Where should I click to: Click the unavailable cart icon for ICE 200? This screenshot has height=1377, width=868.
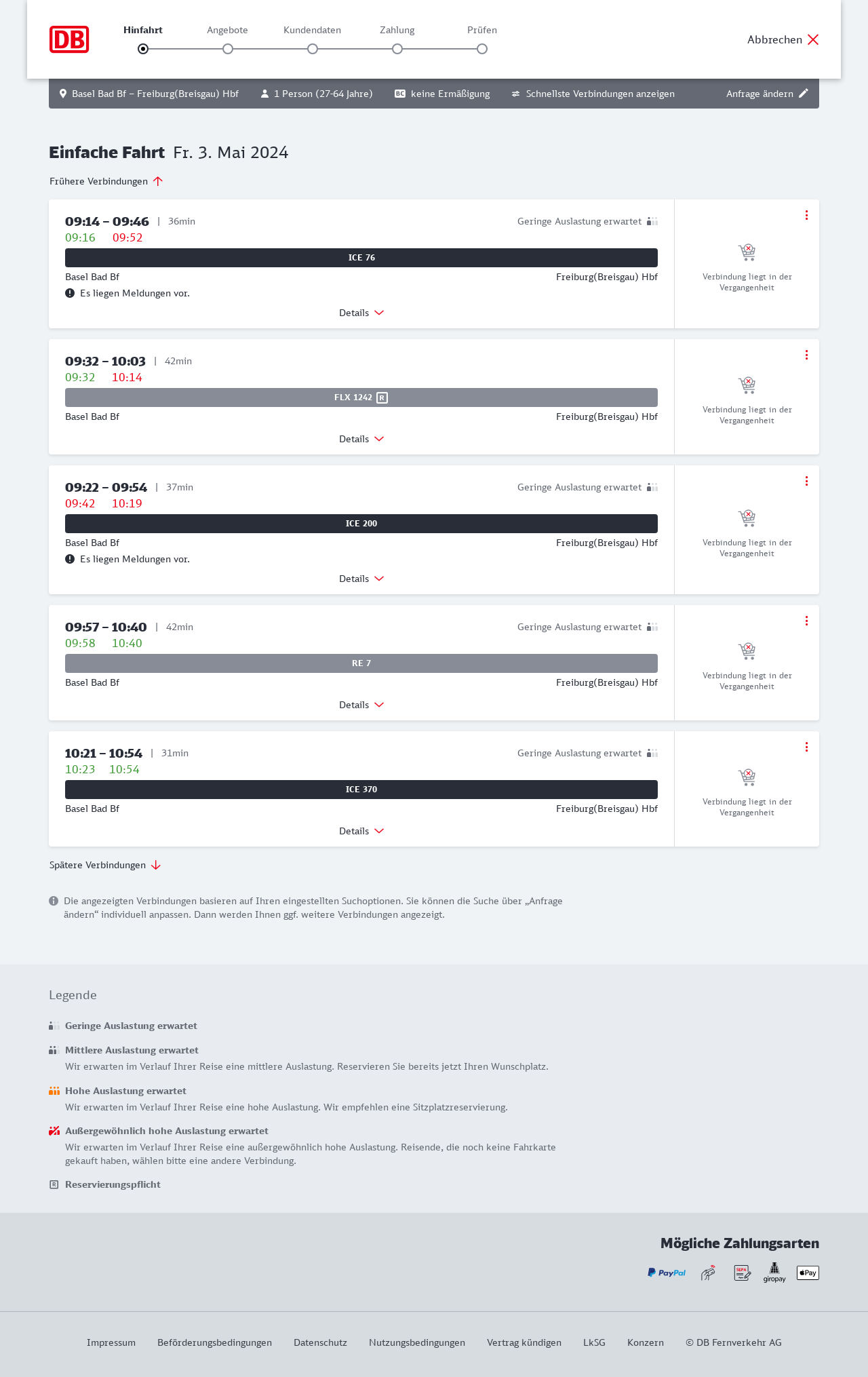[747, 518]
